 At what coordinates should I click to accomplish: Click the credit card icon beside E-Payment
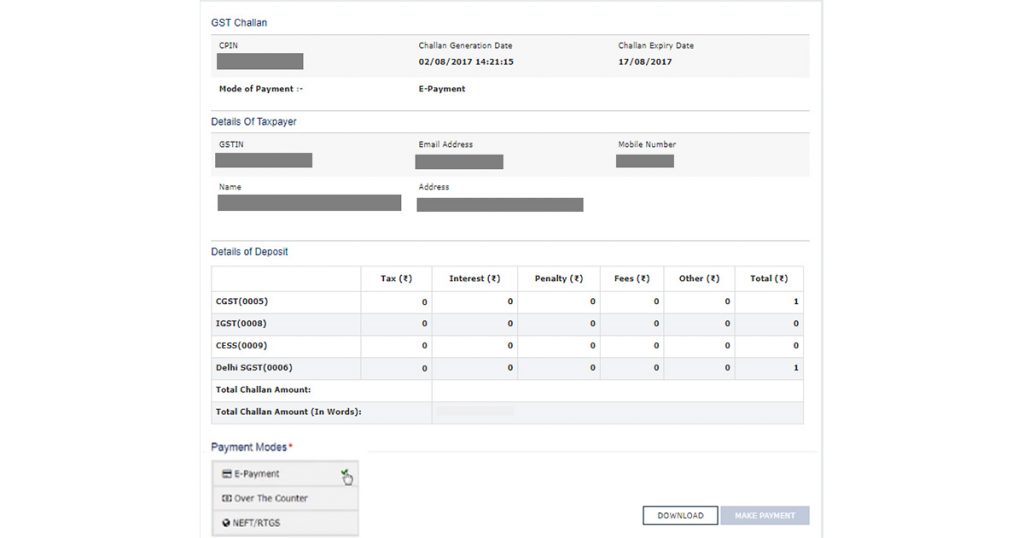pos(226,474)
